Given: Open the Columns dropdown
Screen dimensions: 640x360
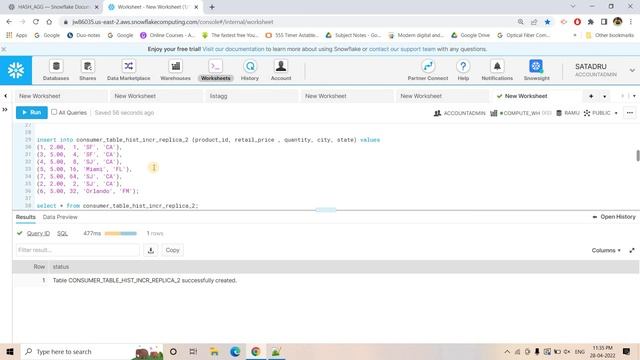Looking at the screenshot, I should coord(606,250).
